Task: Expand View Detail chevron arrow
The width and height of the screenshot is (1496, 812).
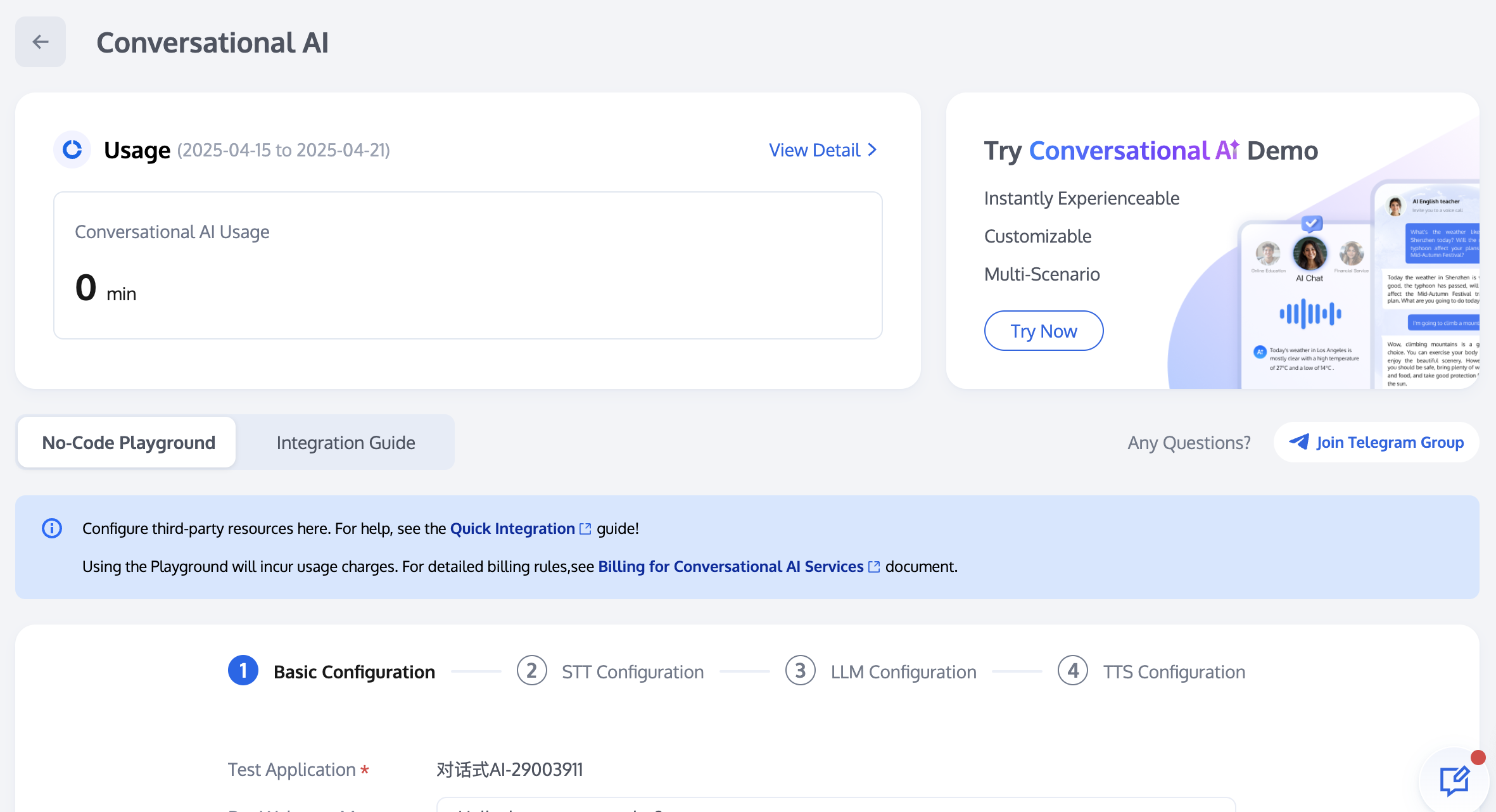Action: coord(873,150)
